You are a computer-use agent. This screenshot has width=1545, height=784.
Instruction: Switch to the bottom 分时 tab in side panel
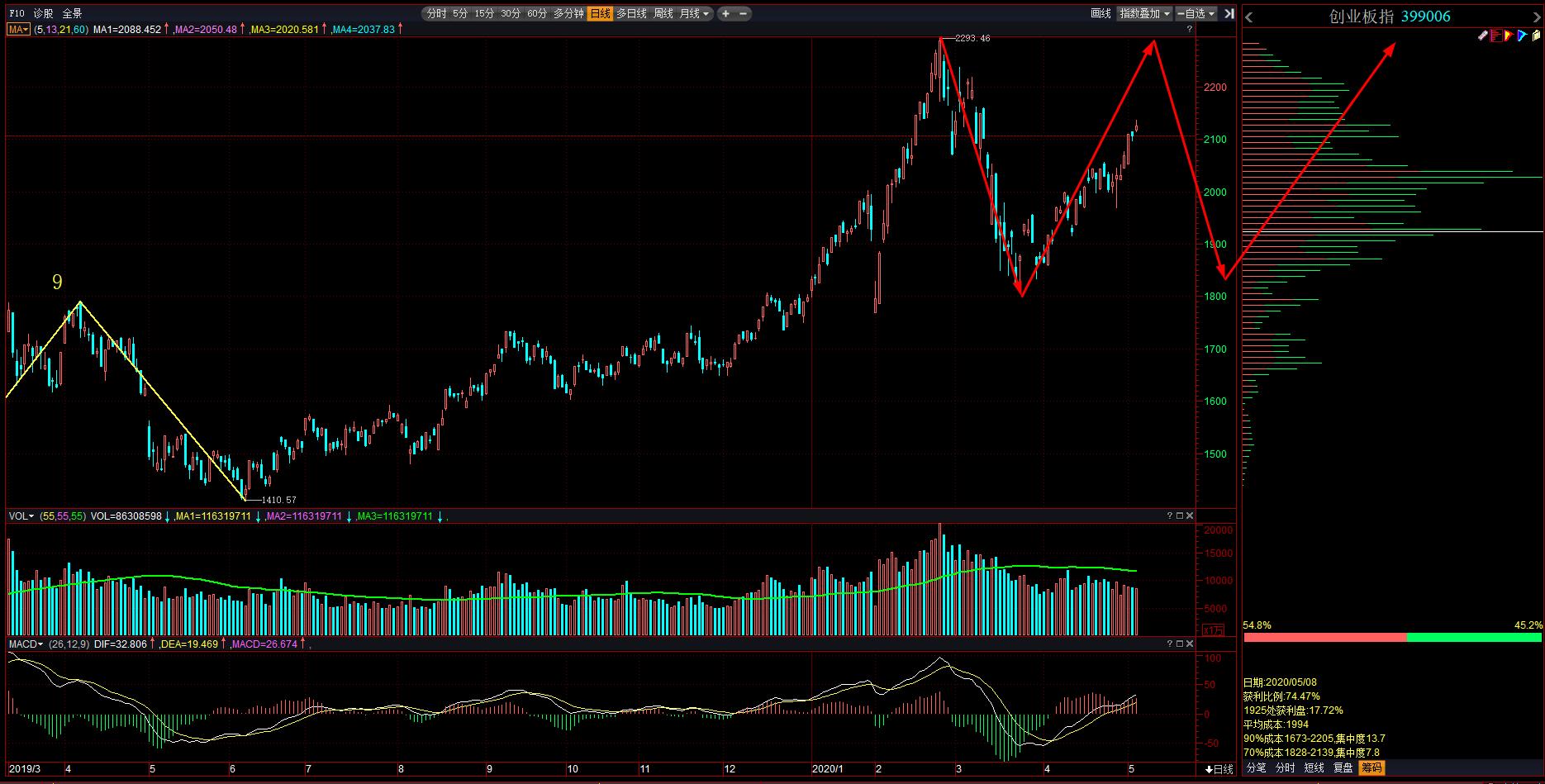click(1285, 767)
